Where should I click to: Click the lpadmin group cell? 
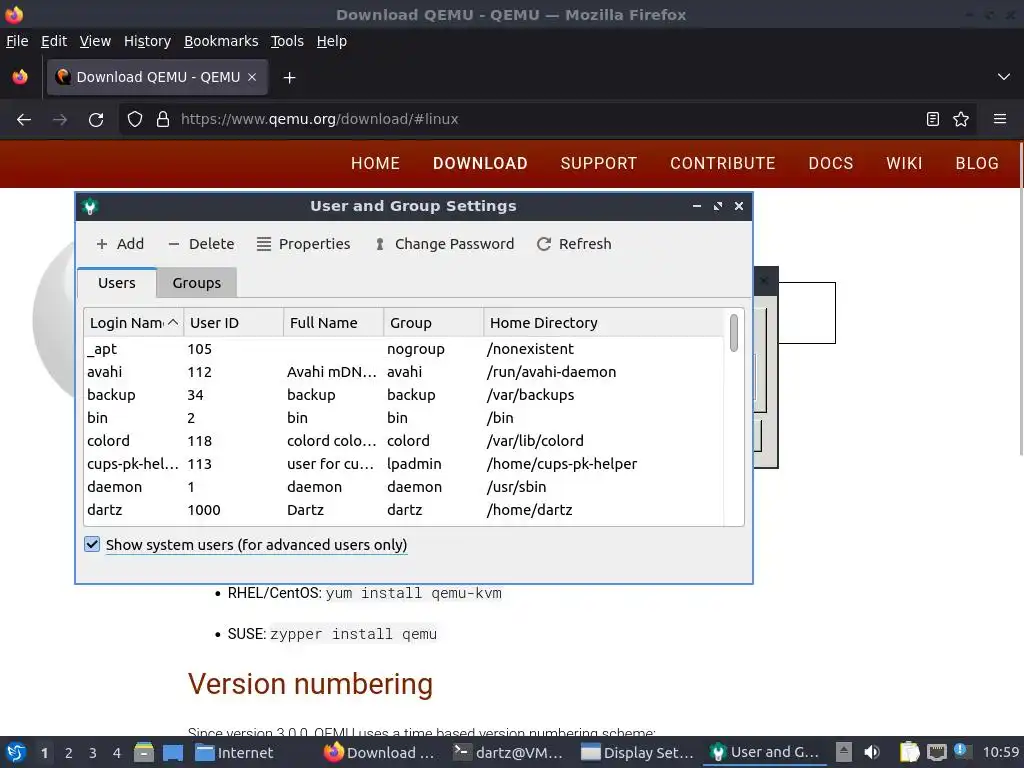pos(414,464)
